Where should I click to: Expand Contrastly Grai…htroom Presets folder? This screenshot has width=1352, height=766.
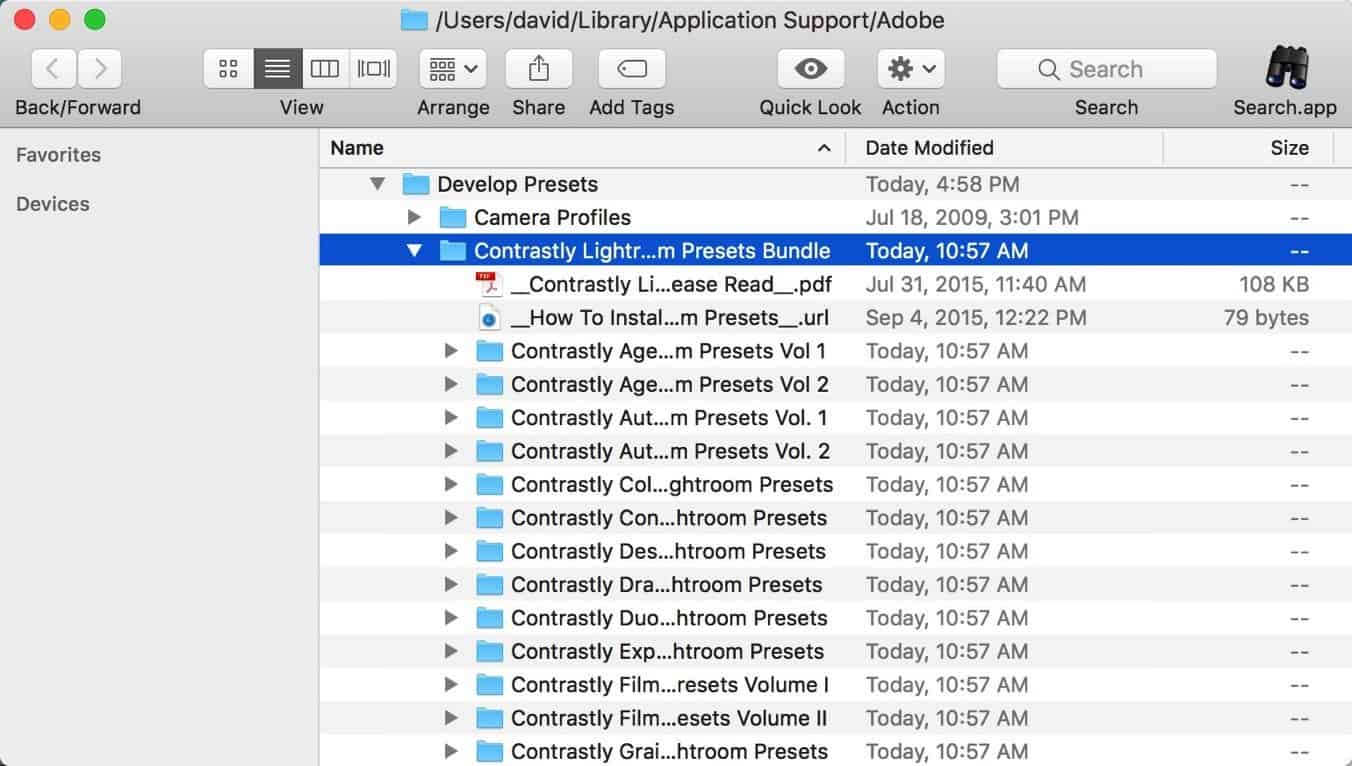pos(451,751)
